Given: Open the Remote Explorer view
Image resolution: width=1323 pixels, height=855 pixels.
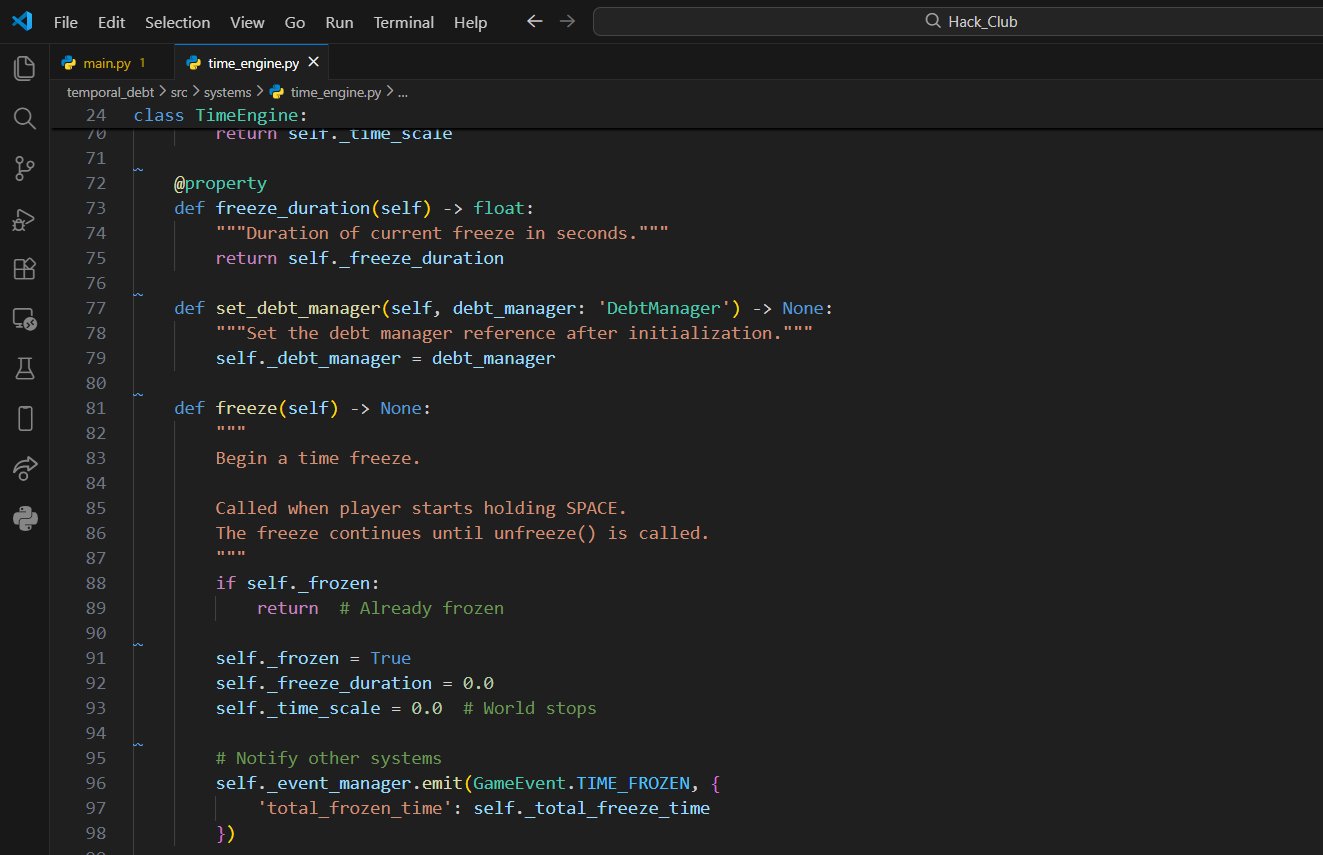Looking at the screenshot, I should [x=25, y=319].
